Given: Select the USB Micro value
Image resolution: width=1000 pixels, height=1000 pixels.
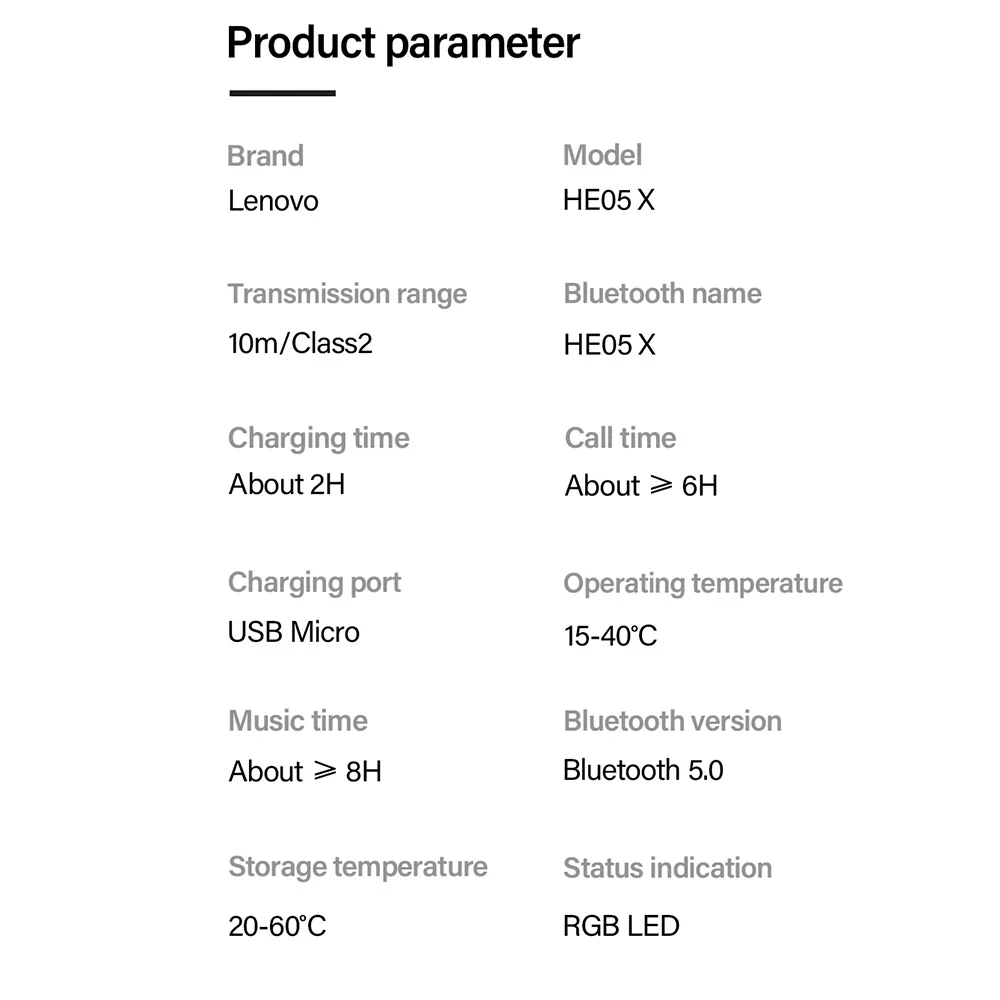Looking at the screenshot, I should (x=294, y=632).
